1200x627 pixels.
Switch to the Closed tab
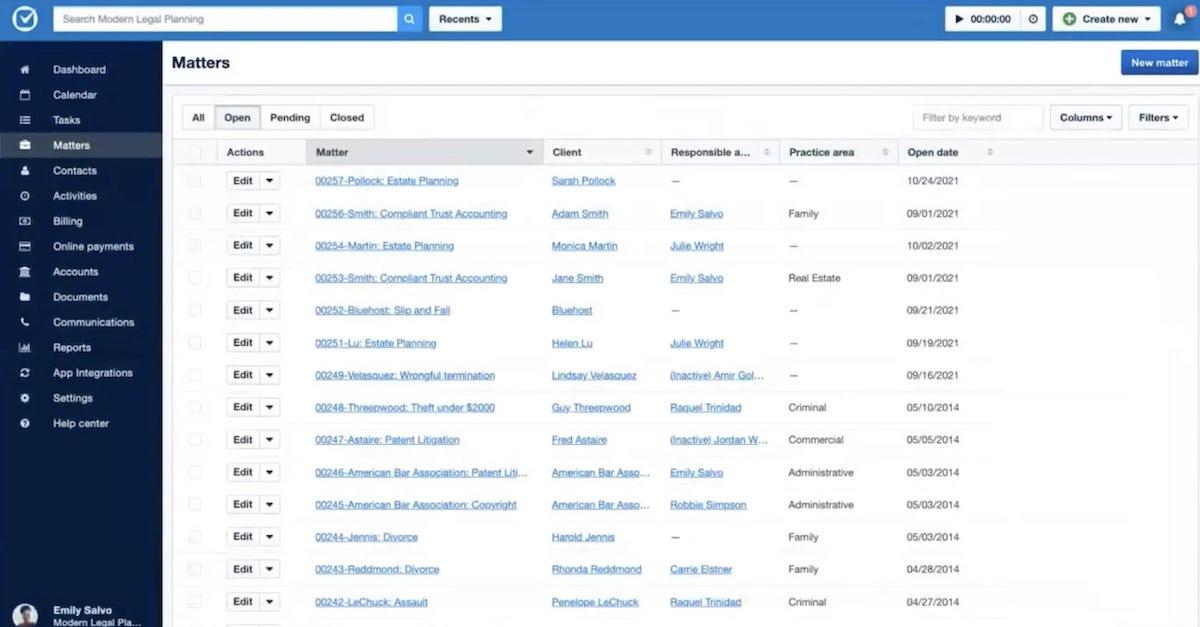[x=347, y=118]
